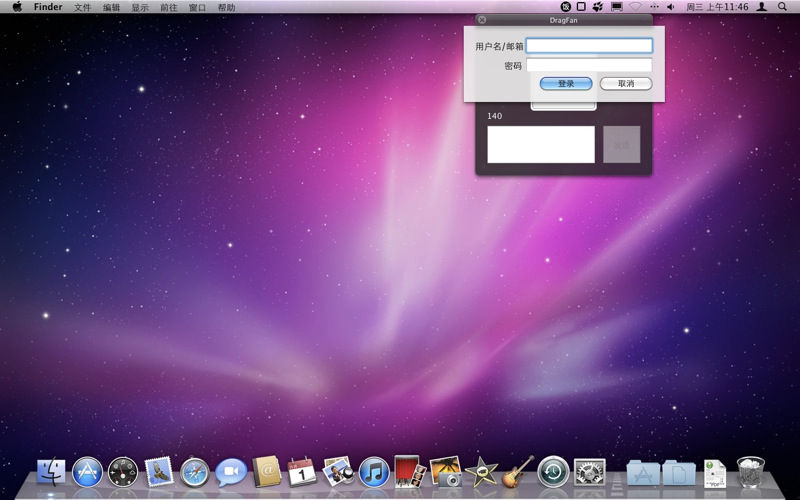Open the volume control in the menu bar

670,7
